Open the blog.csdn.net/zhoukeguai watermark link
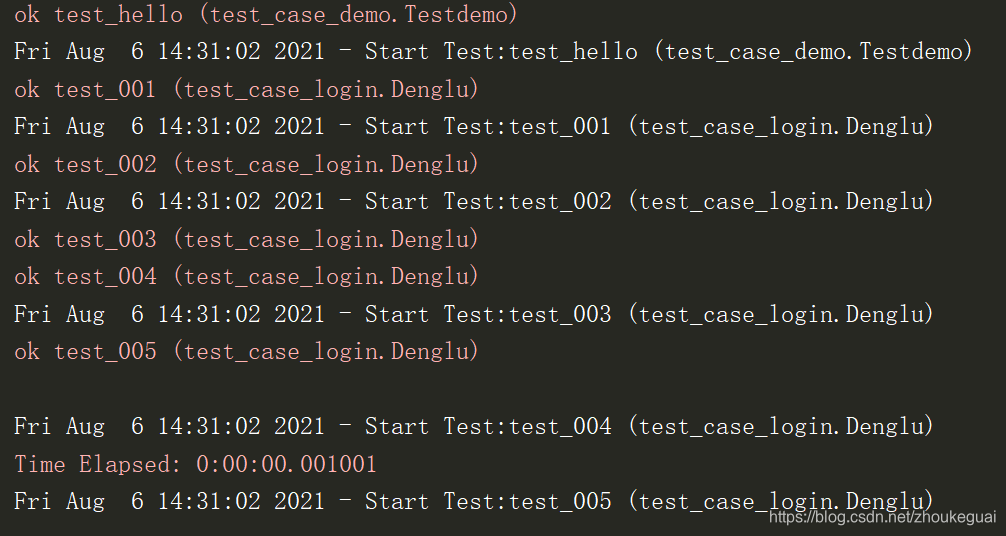Image resolution: width=1006 pixels, height=536 pixels. pos(882,517)
